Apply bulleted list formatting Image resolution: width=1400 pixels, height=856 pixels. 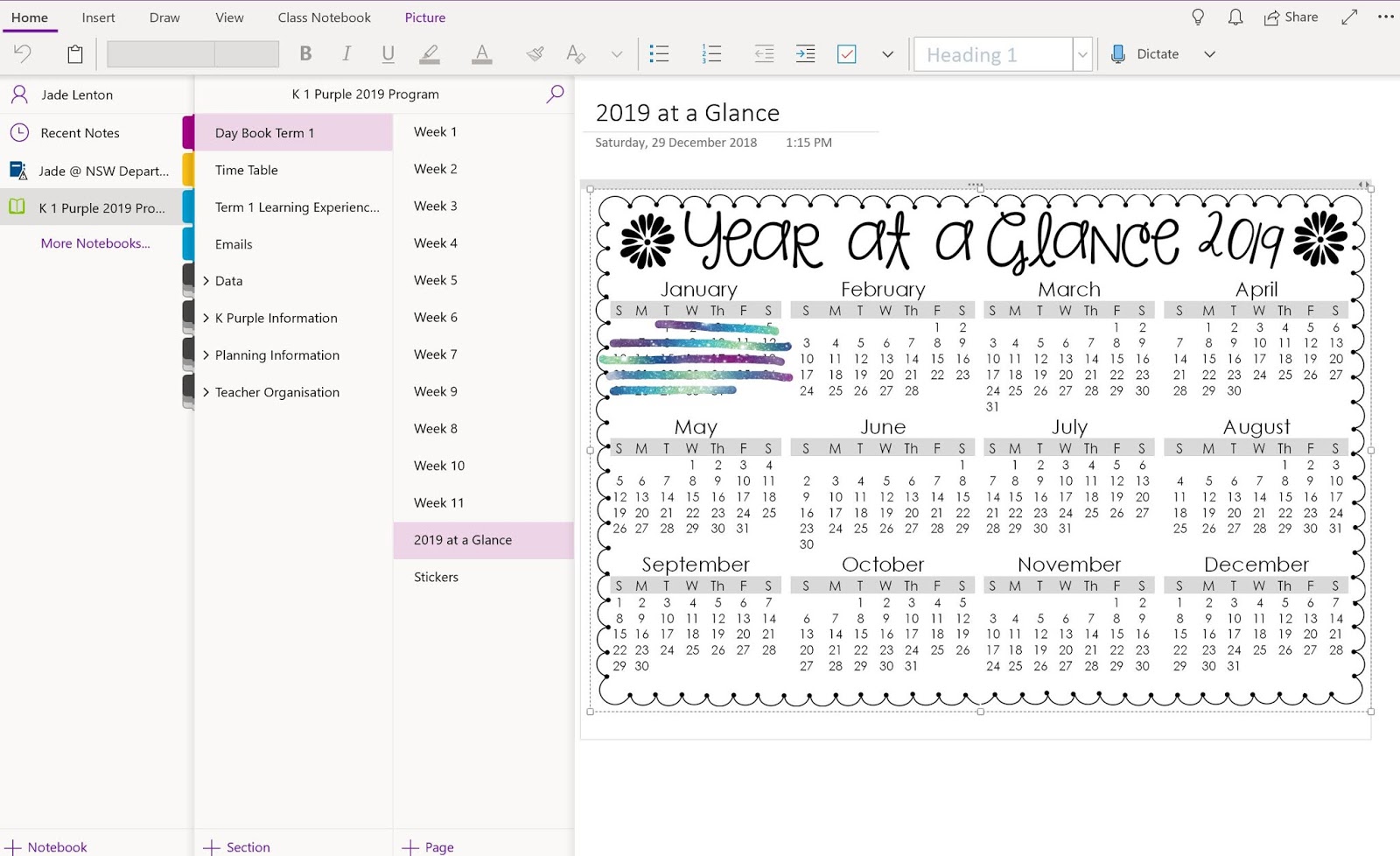tap(660, 53)
